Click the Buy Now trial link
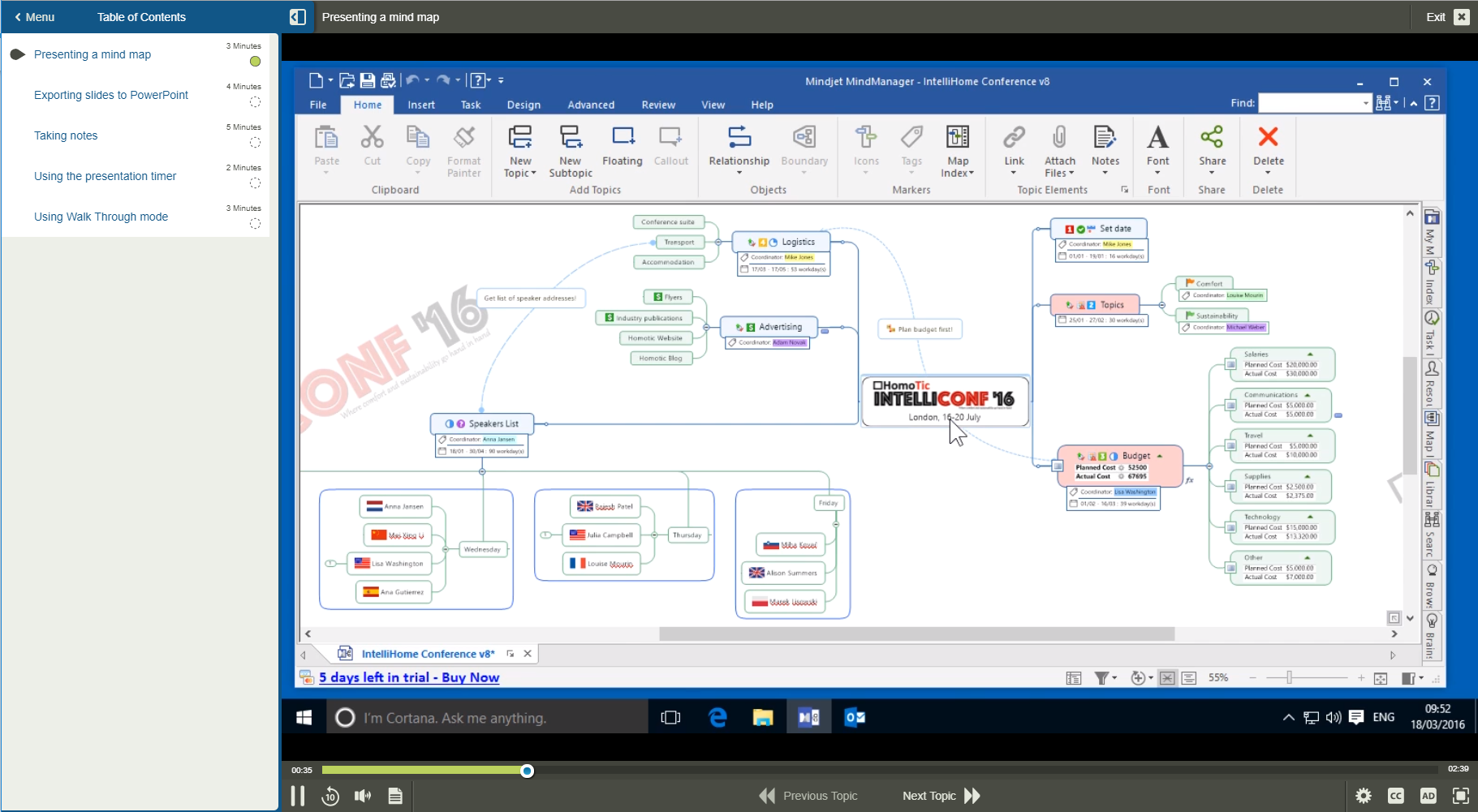Image resolution: width=1478 pixels, height=812 pixels. point(409,677)
